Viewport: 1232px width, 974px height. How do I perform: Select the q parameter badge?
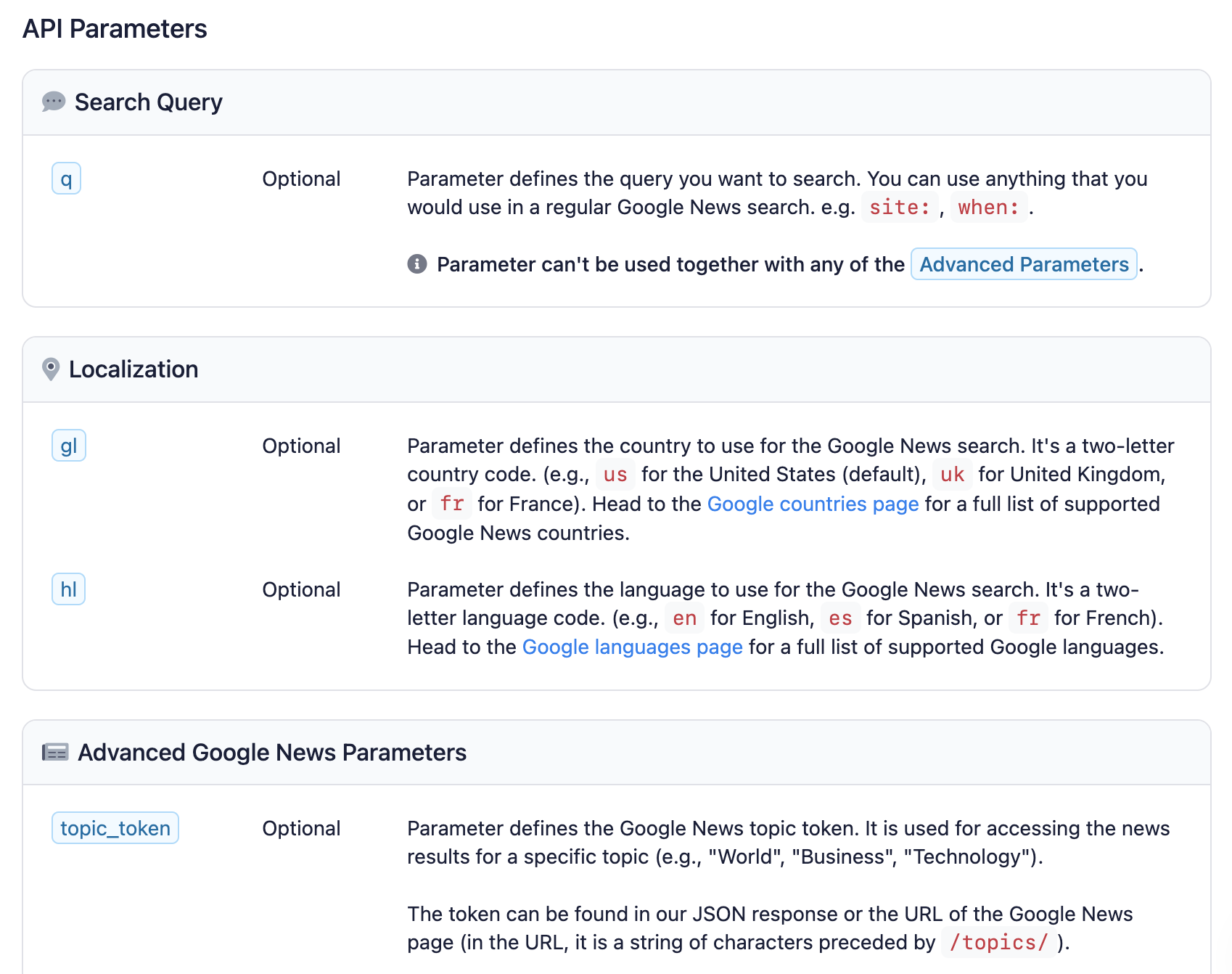tap(65, 179)
